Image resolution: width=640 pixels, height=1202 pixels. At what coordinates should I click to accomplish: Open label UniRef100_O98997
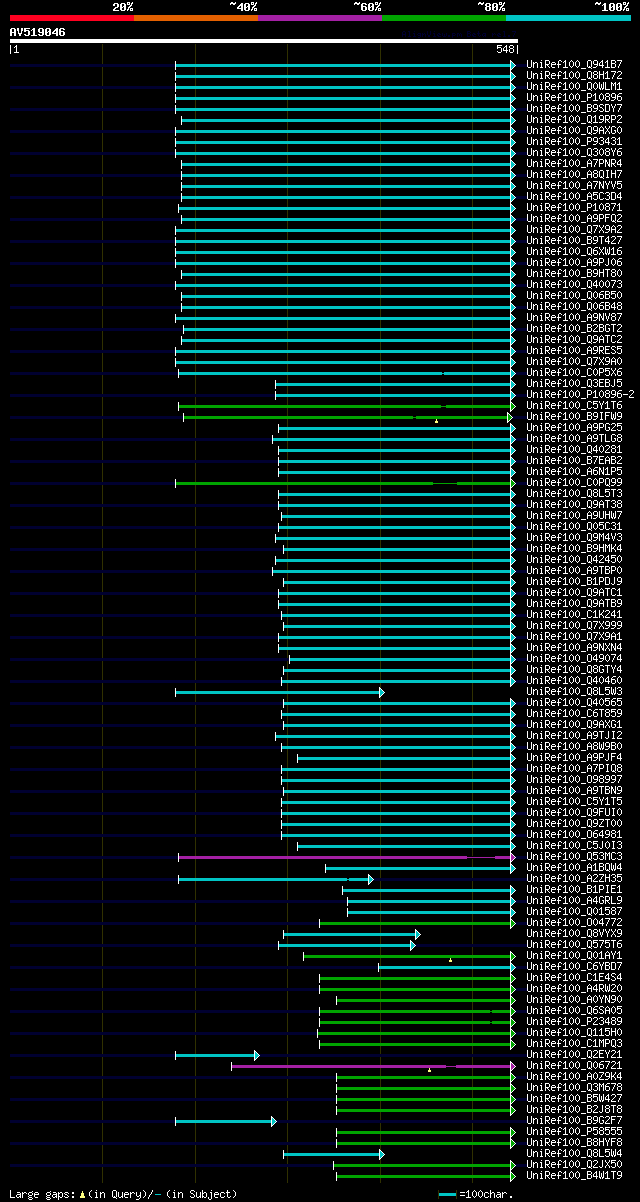574,779
